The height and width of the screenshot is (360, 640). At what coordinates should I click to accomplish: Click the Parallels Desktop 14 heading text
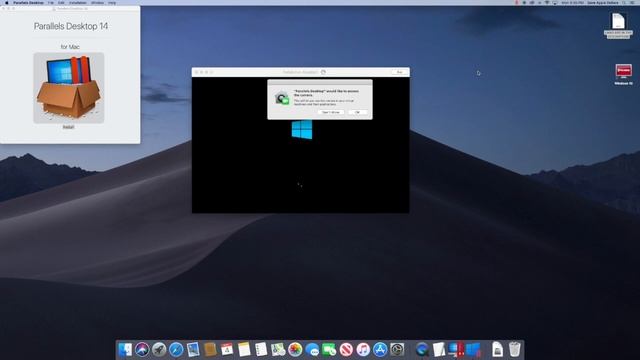pyautogui.click(x=71, y=26)
